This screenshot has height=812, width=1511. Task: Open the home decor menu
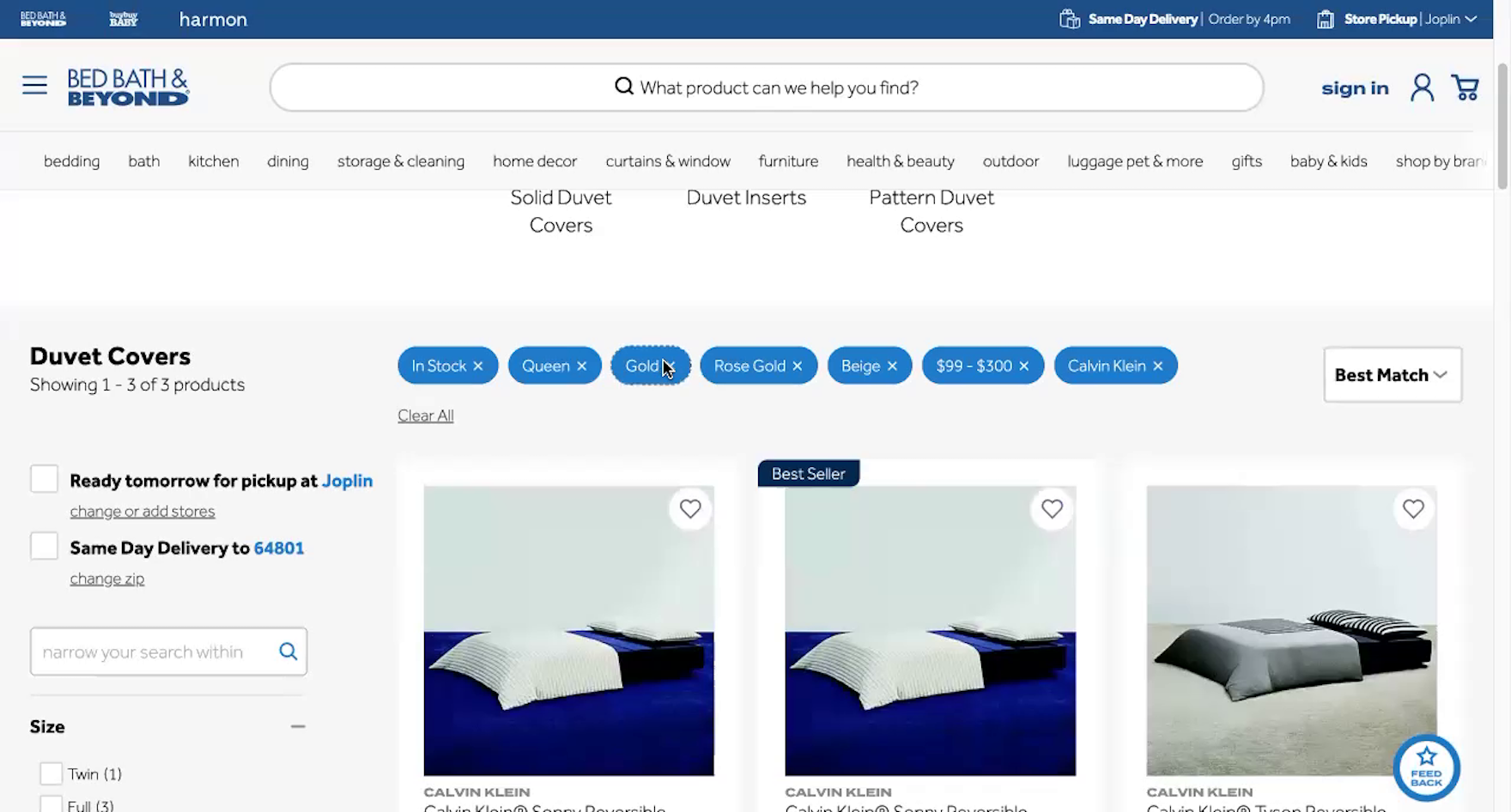tap(535, 161)
